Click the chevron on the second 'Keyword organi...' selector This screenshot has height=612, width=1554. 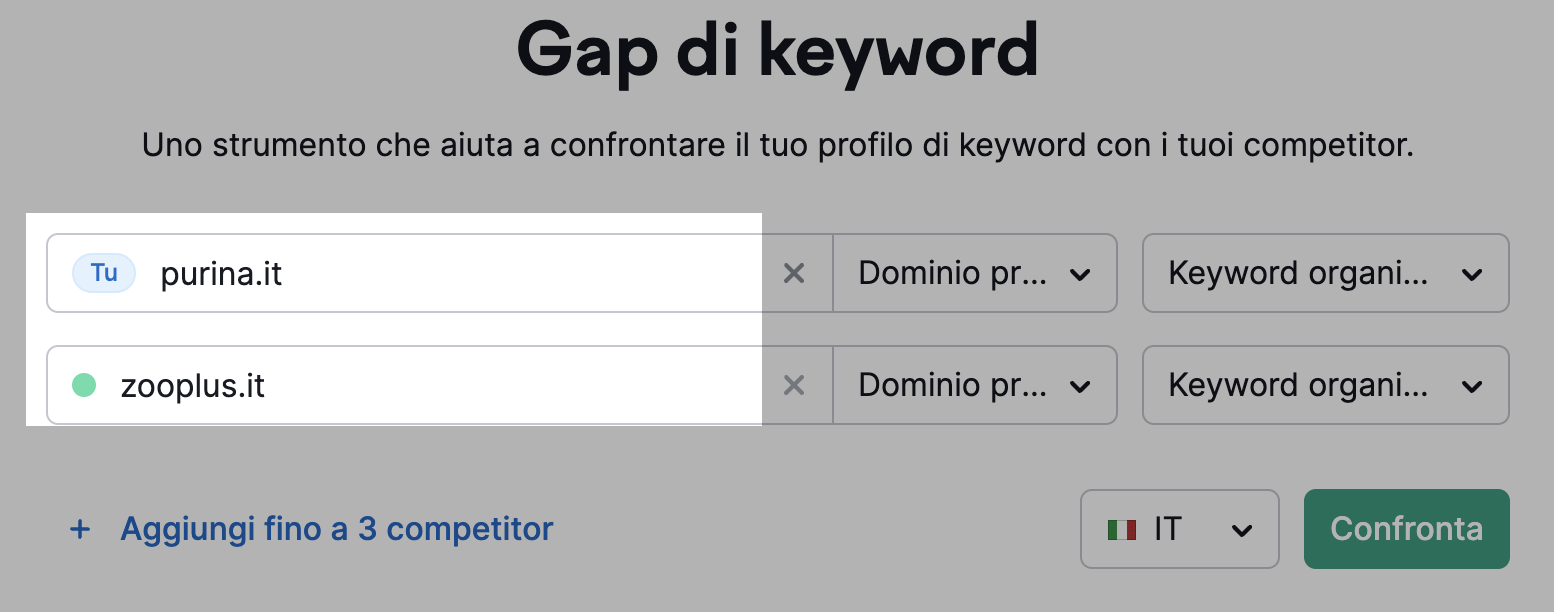pyautogui.click(x=1471, y=385)
